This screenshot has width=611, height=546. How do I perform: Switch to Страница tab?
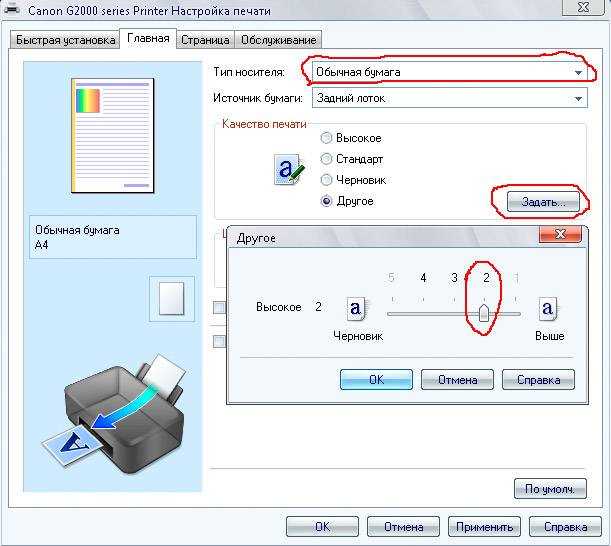(x=205, y=40)
